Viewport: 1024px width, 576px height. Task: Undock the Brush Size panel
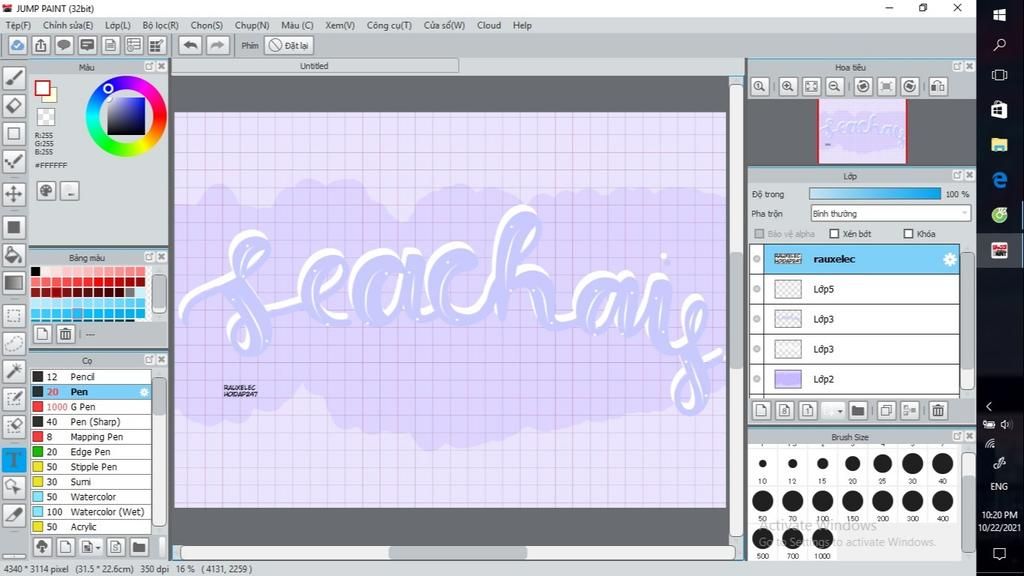point(957,436)
